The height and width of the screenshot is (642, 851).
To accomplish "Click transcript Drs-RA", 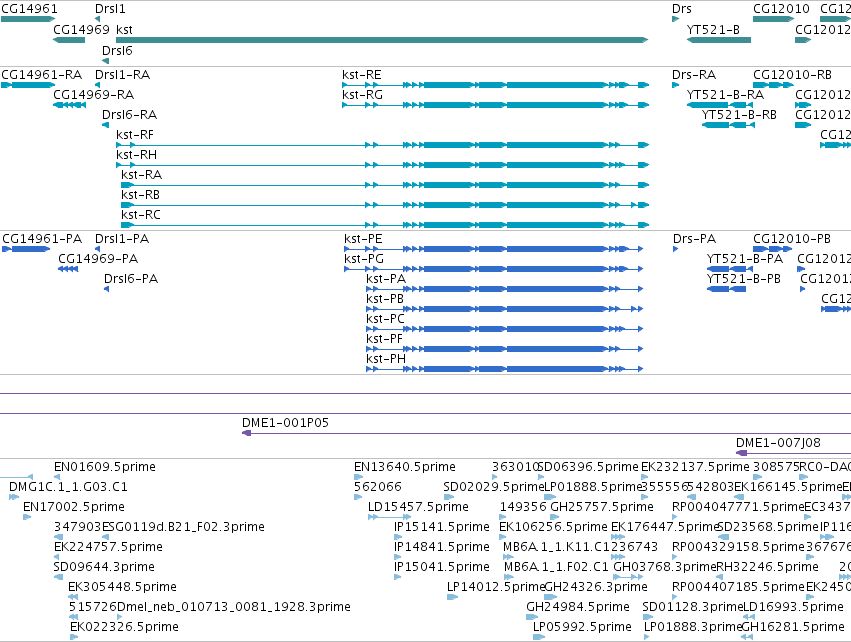I will coord(694,75).
